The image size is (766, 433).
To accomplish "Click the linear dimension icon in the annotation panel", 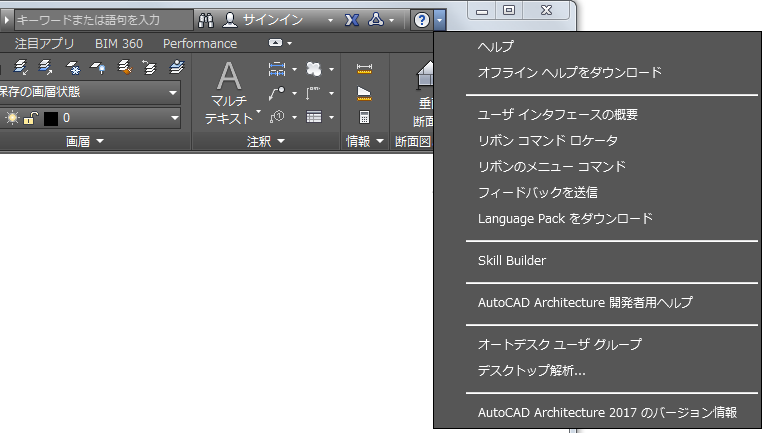I will click(277, 69).
